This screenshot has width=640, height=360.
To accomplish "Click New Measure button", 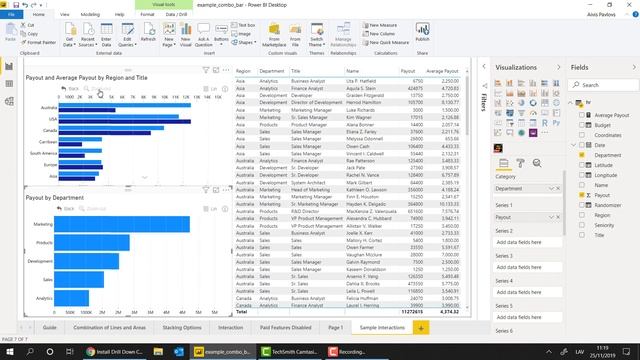I will (x=380, y=25).
